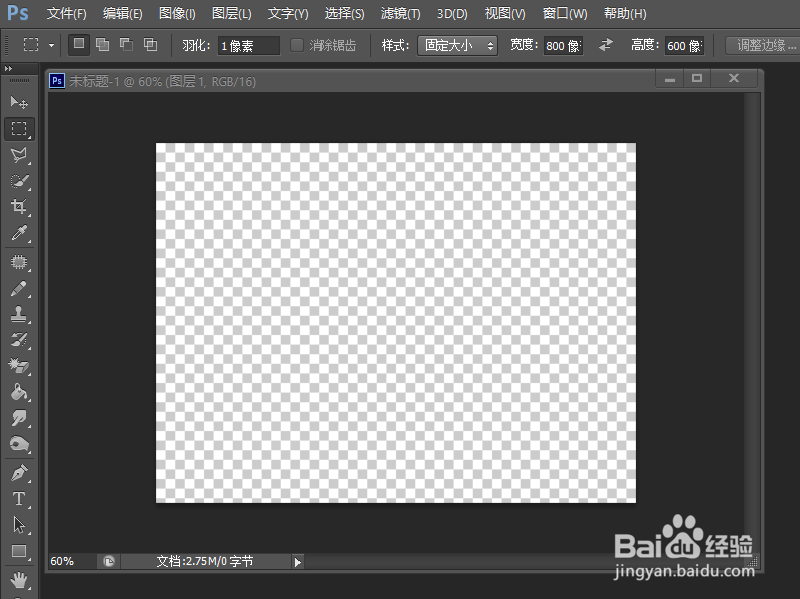The width and height of the screenshot is (800, 599).
Task: Open the 帮助(H) menu
Action: tap(625, 13)
